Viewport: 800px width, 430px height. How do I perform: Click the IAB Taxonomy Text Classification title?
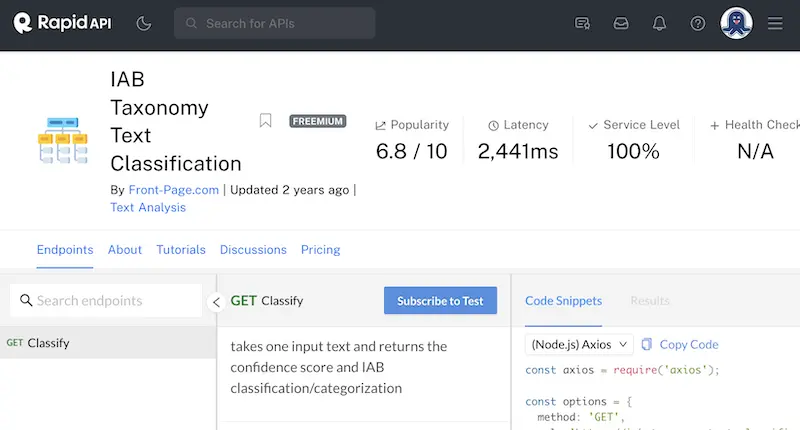tap(176, 121)
